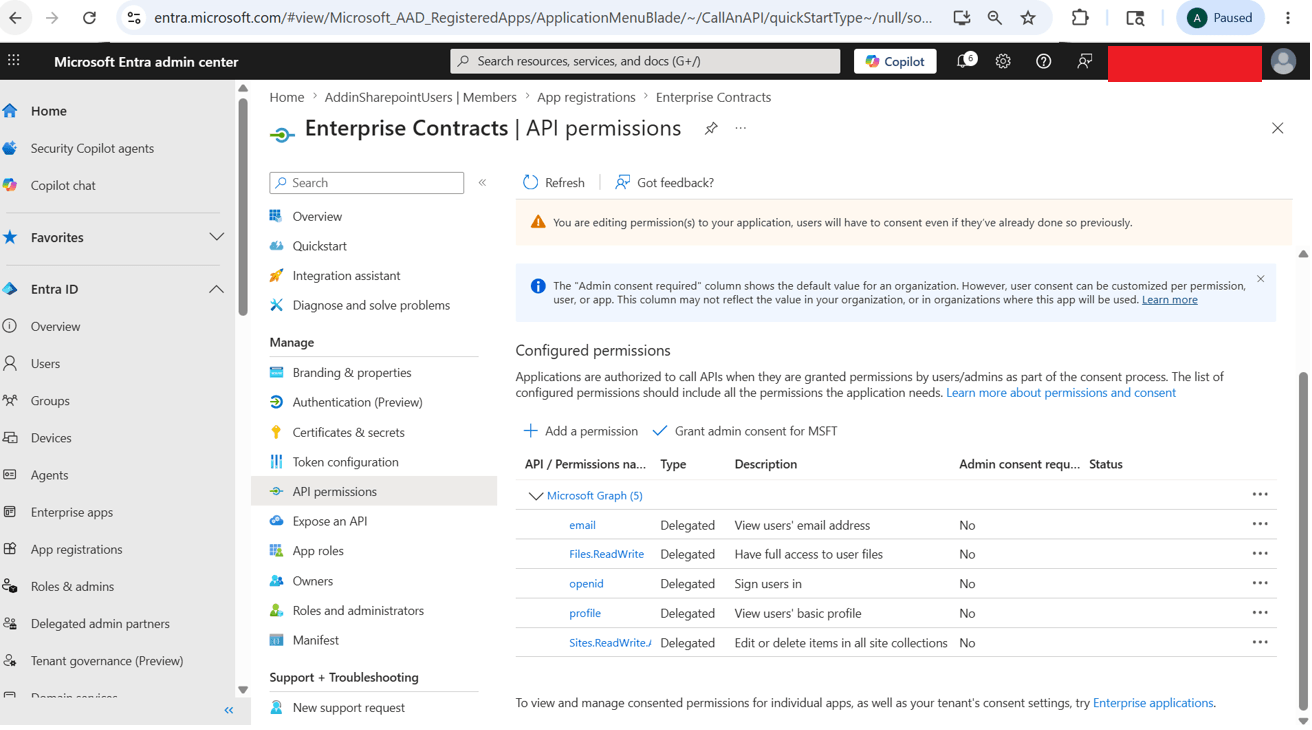Open the blade's more options ellipsis

741,128
